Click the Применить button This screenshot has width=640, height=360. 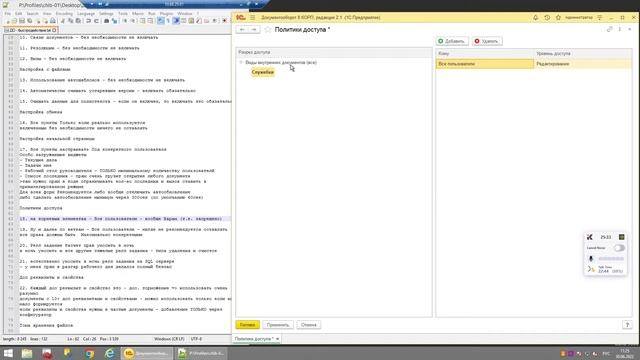[278, 325]
